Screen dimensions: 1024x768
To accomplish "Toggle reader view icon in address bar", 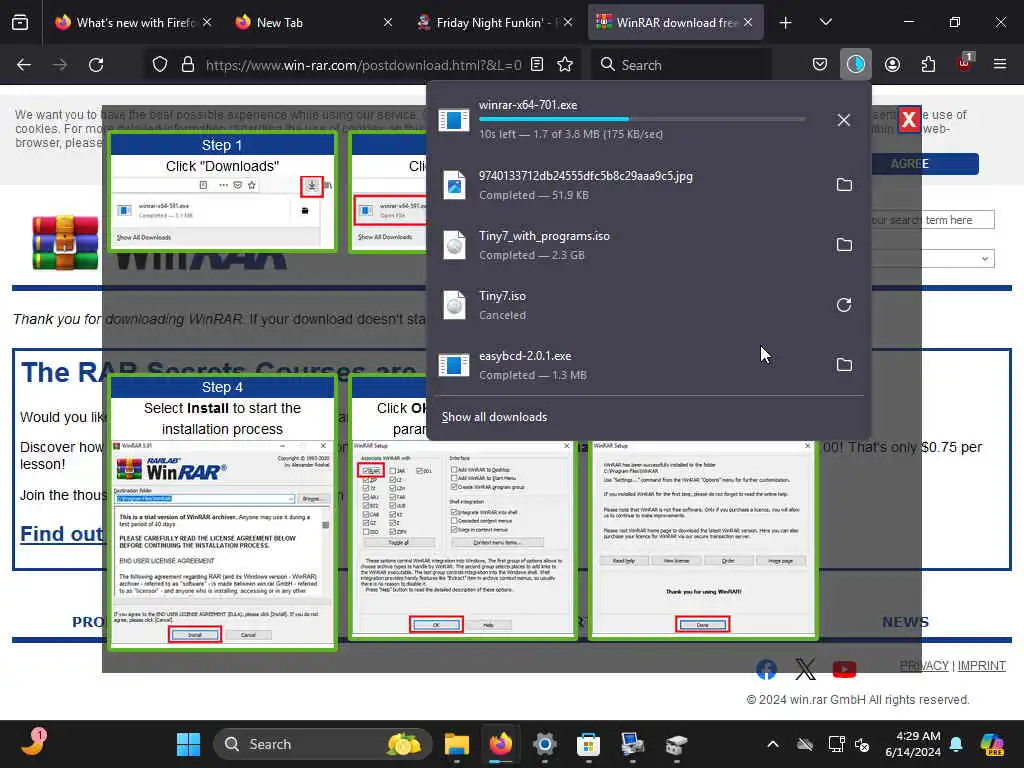I will pyautogui.click(x=537, y=65).
